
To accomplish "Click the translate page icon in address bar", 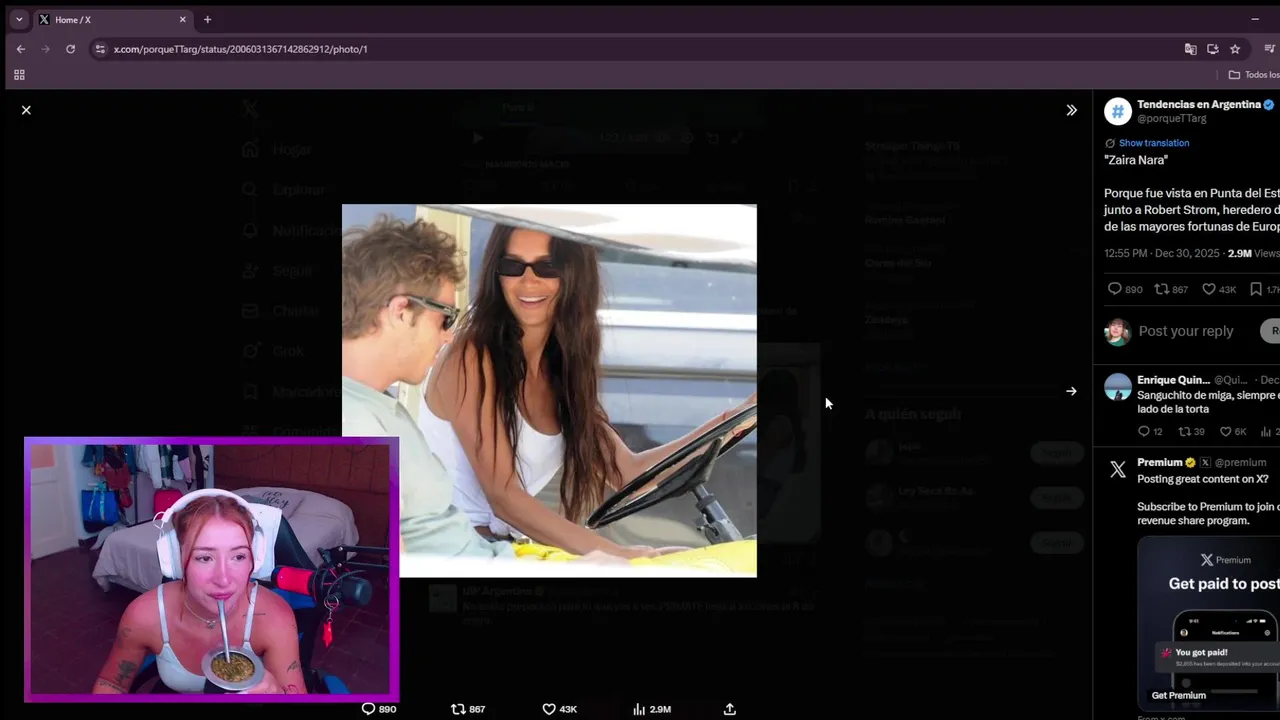I will (1190, 49).
